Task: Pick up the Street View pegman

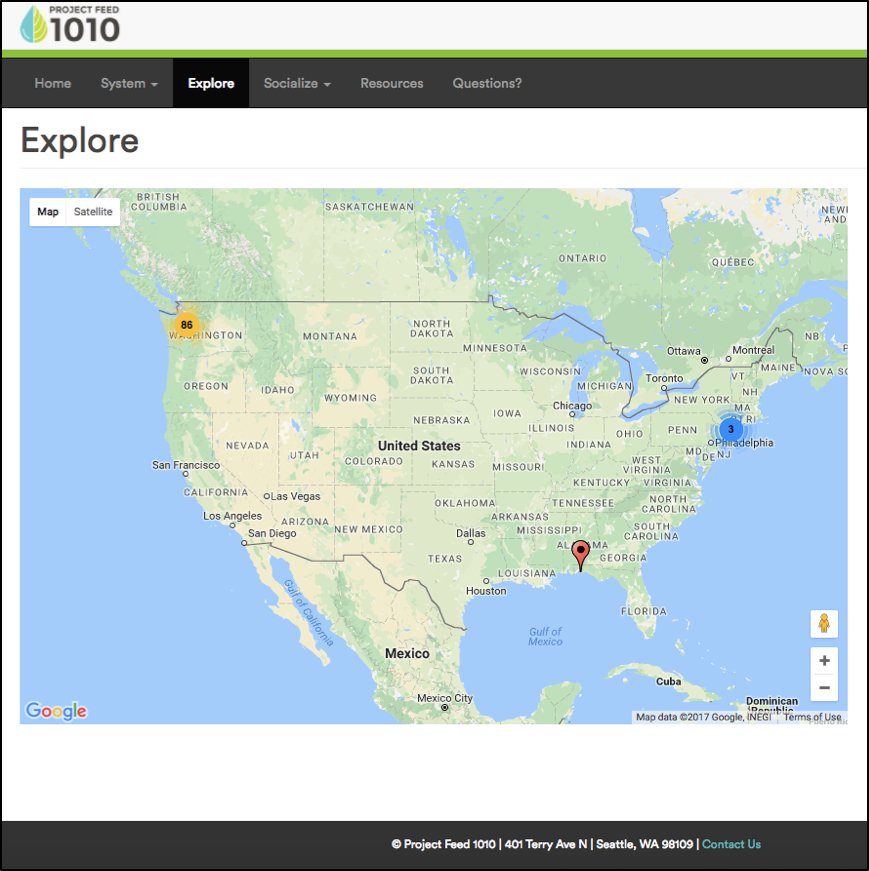Action: click(824, 623)
